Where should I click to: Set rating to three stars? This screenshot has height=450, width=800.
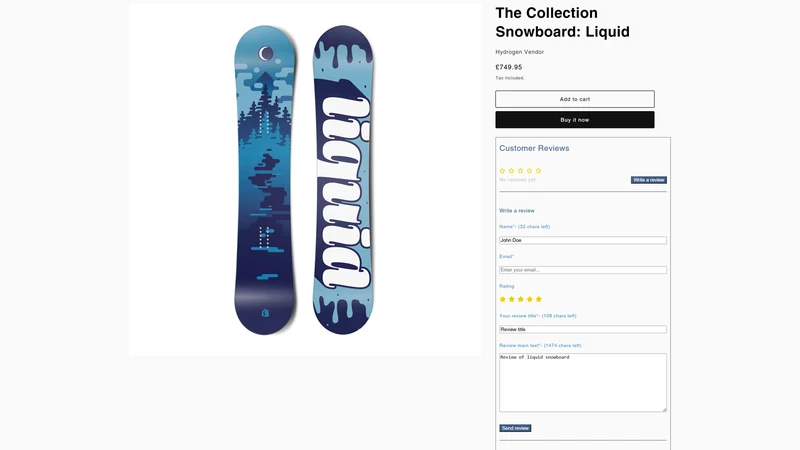click(x=520, y=299)
